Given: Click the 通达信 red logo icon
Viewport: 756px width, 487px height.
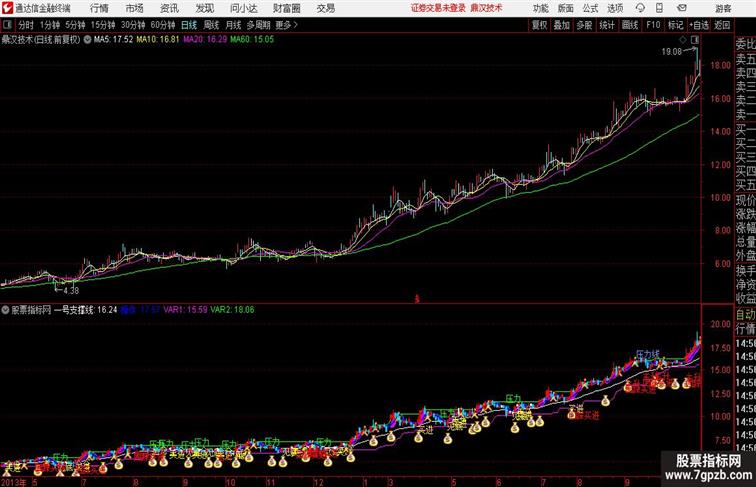Looking at the screenshot, I should point(7,8).
